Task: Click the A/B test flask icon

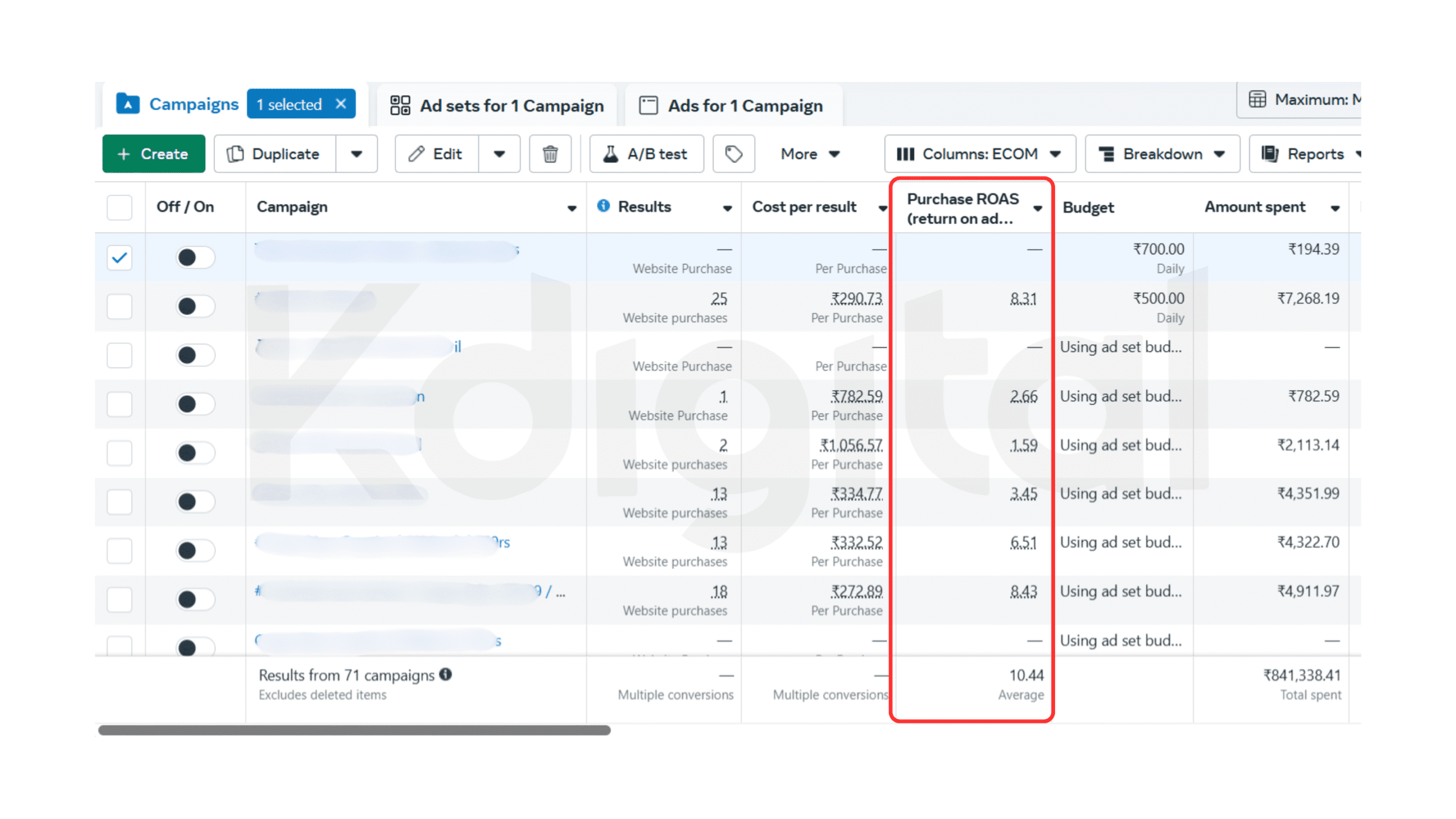Action: (610, 154)
